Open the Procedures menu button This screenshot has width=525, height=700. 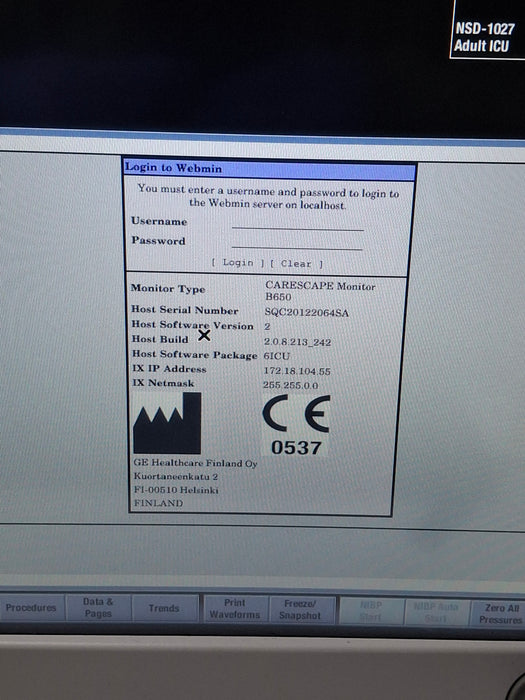pos(31,608)
